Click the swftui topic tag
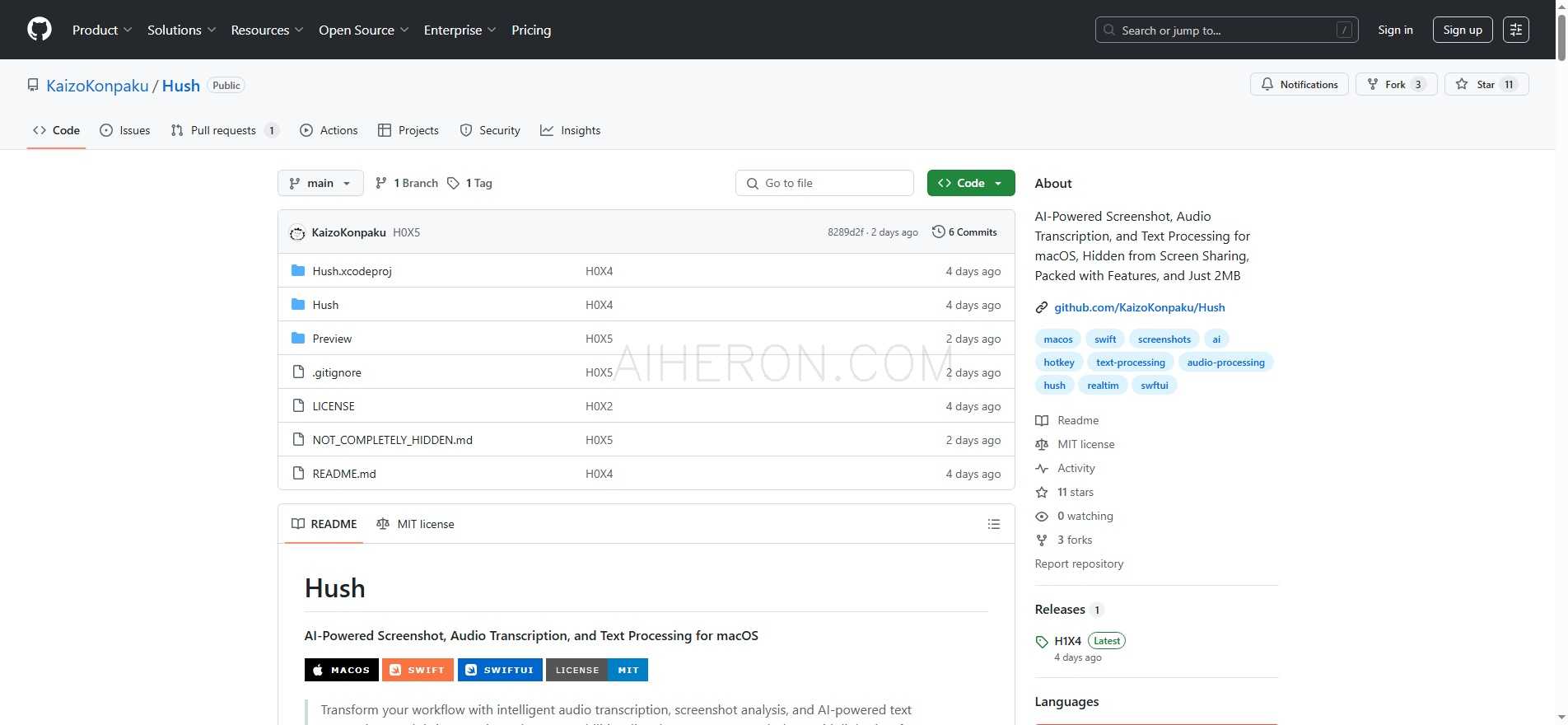The image size is (1568, 725). [1154, 385]
